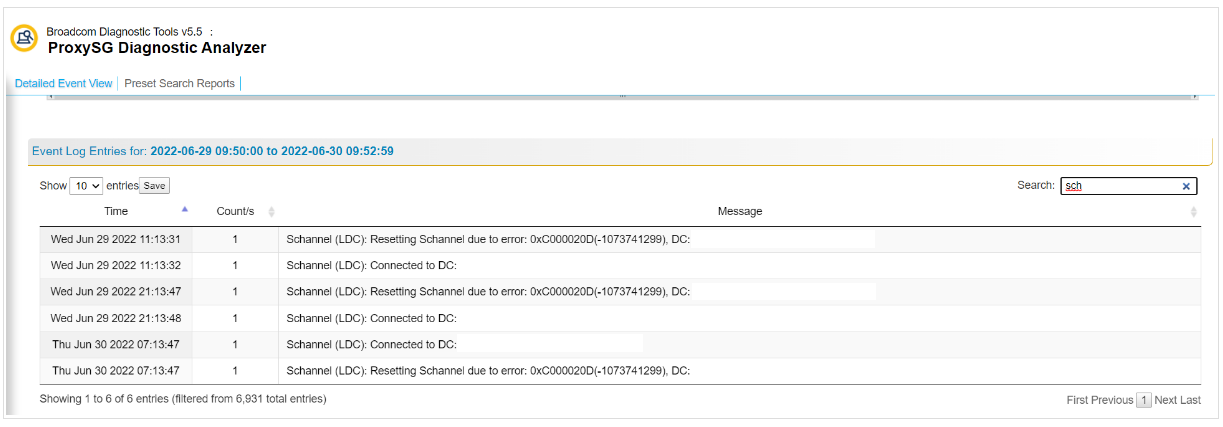Image resolution: width=1223 pixels, height=427 pixels.
Task: Click the Showing 1 to 6 entries info text
Action: (183, 399)
